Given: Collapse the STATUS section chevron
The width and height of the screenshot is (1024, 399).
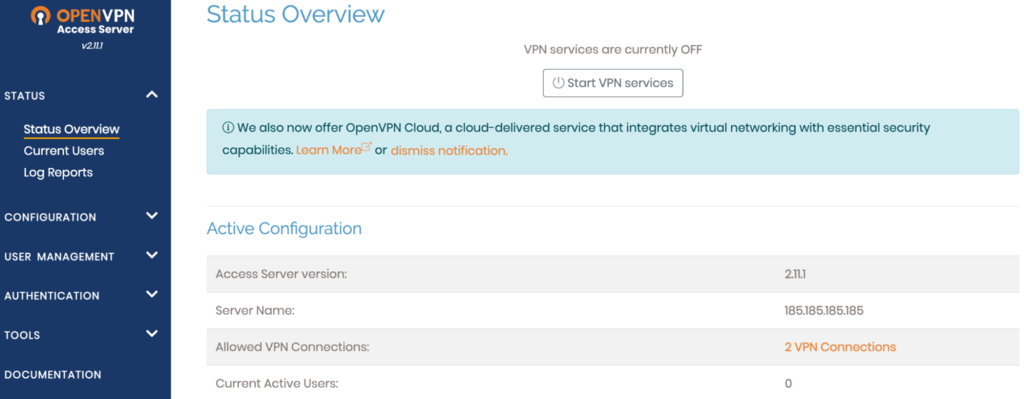Looking at the screenshot, I should [152, 95].
